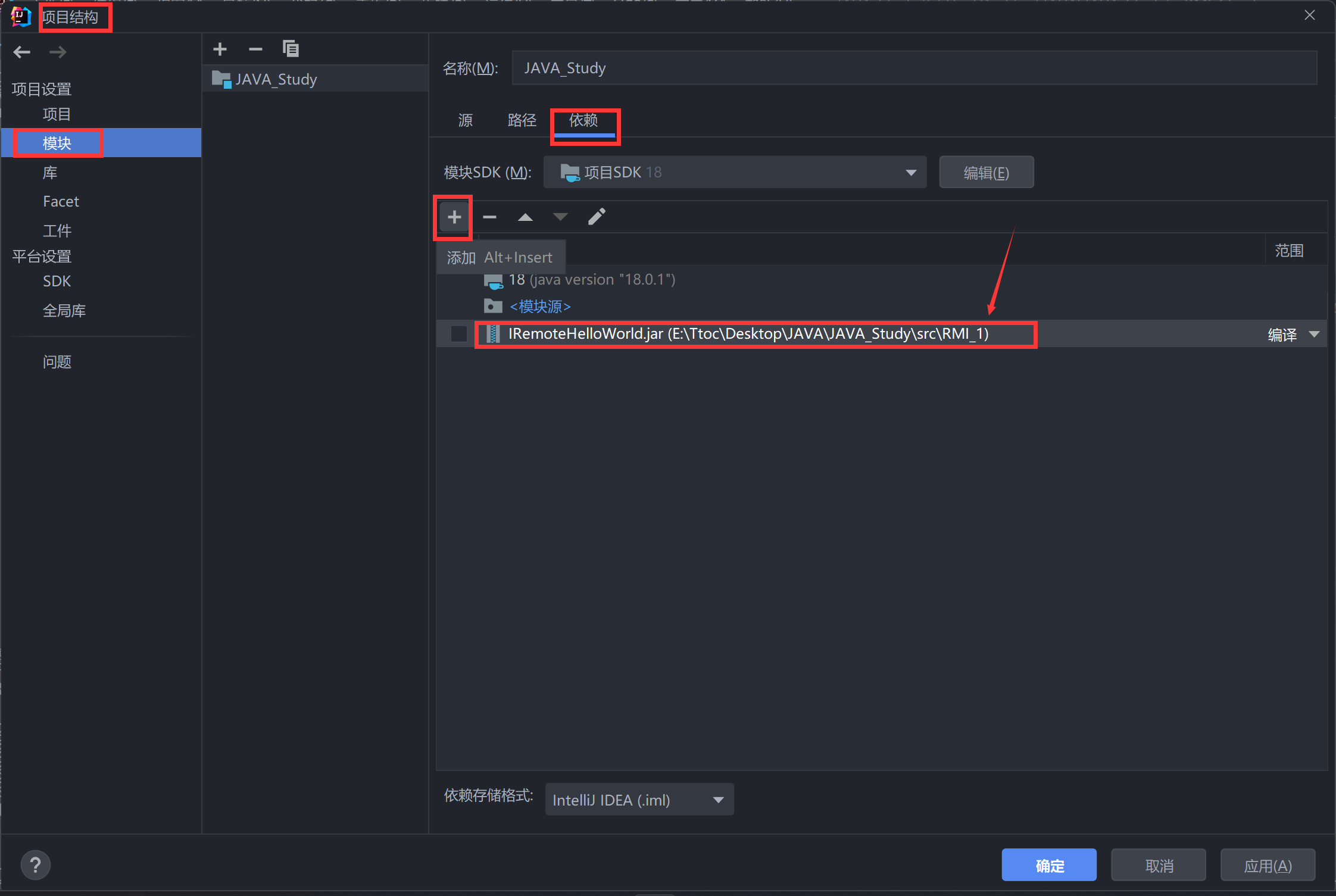Image resolution: width=1336 pixels, height=896 pixels.
Task: Add a dependency with the plus button
Action: pyautogui.click(x=454, y=217)
